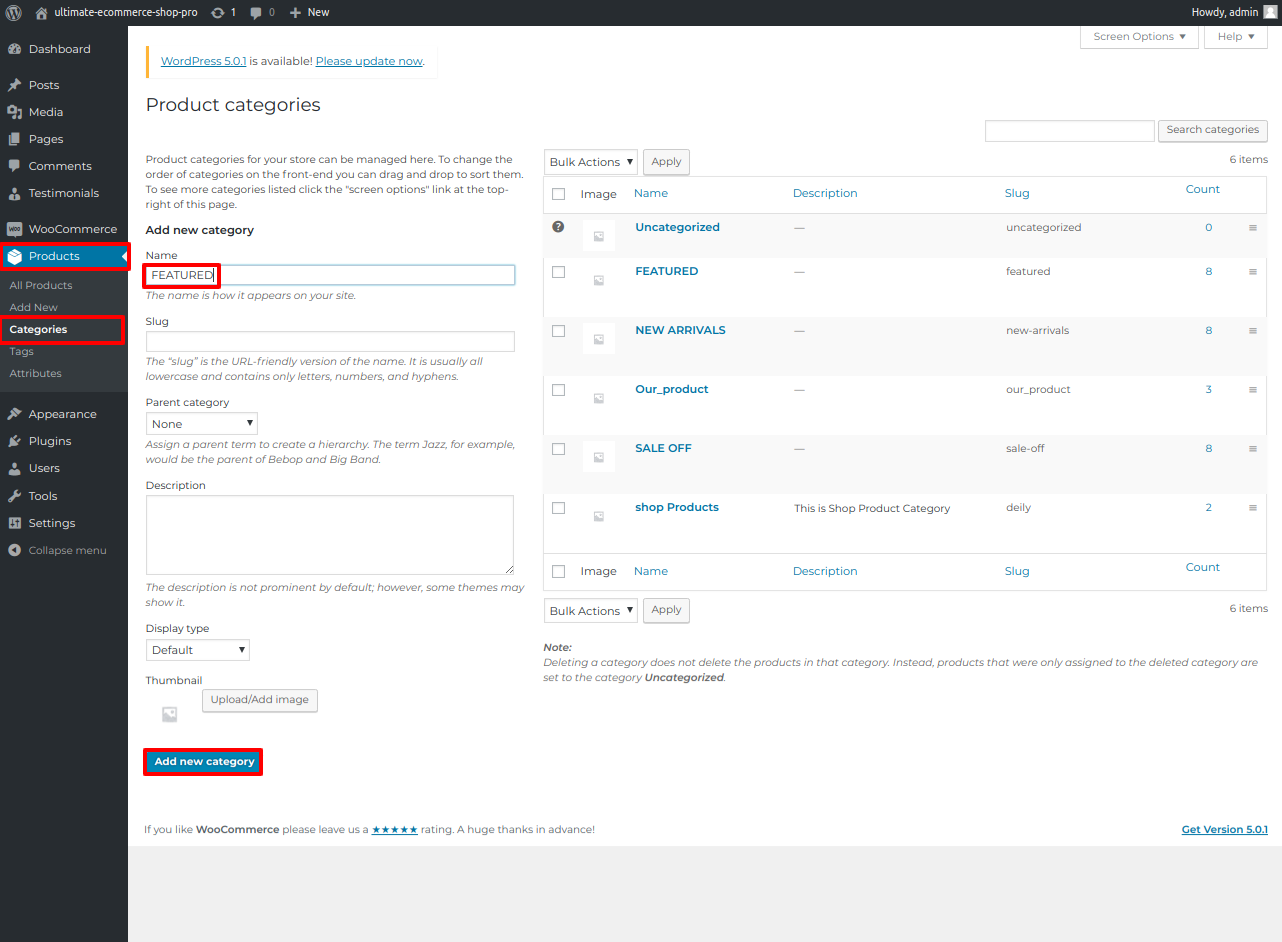Screen dimensions: 1282x942
Task: Click the Add new category button
Action: click(x=204, y=762)
